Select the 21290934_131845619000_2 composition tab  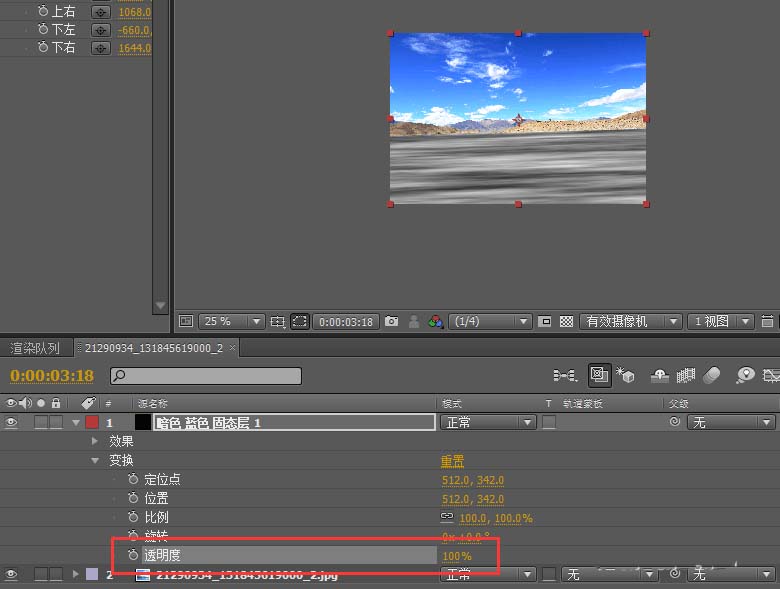pos(154,348)
